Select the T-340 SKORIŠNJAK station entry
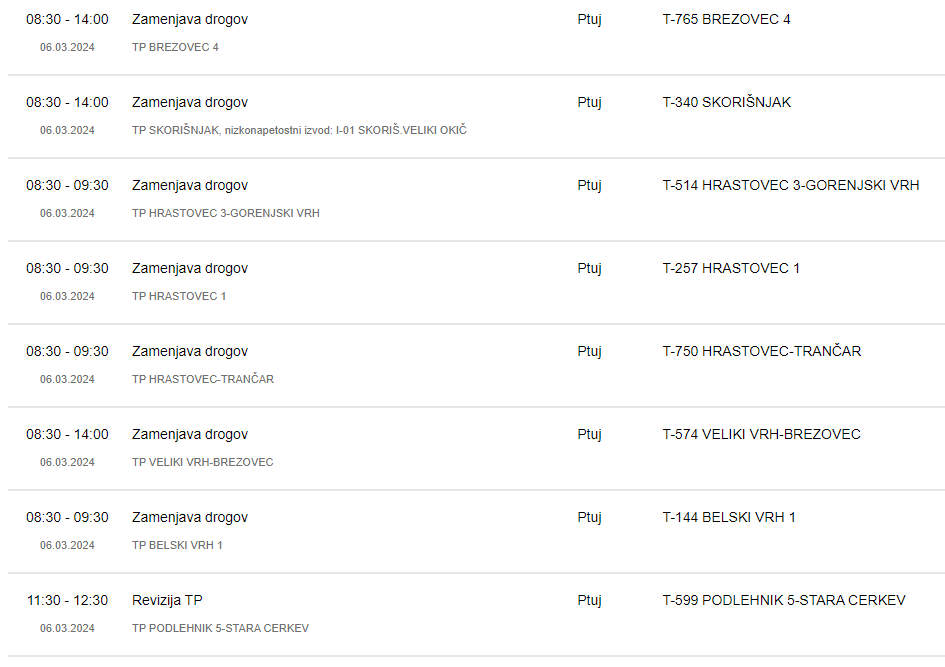945x667 pixels. 726,102
